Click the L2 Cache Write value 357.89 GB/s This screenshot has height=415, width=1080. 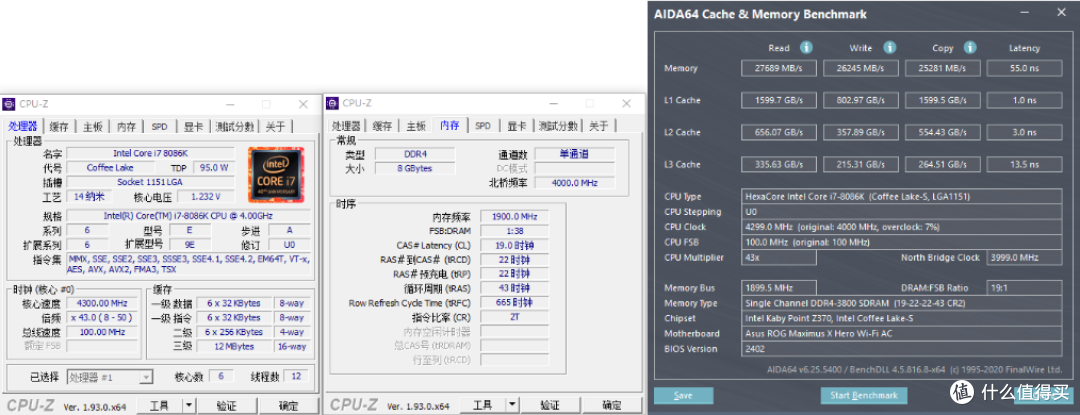pyautogui.click(x=860, y=132)
